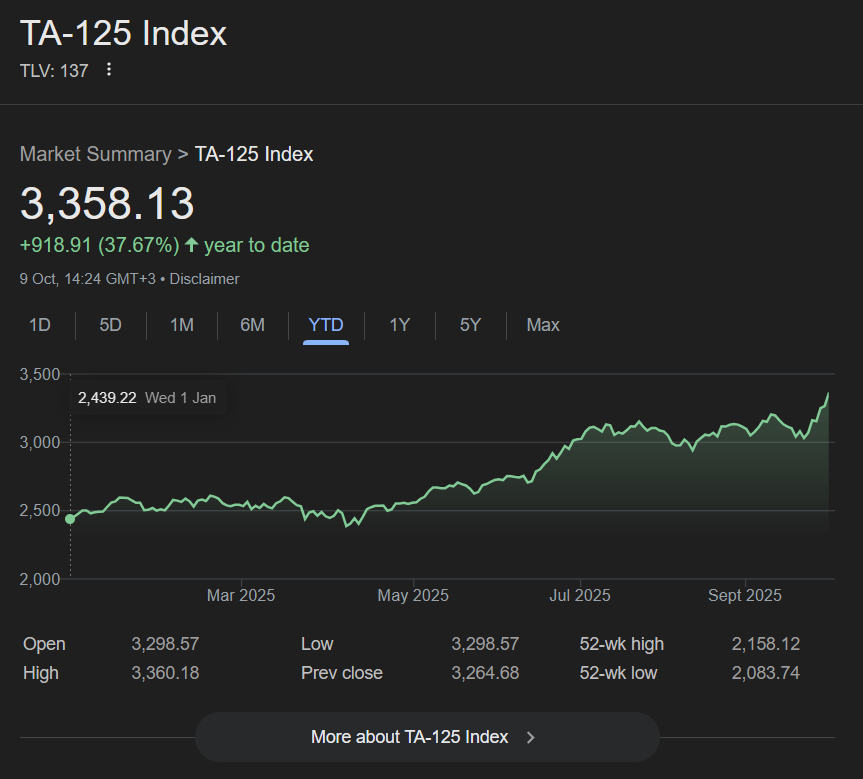Screen dimensions: 863x779
Task: Click More about TA-125 Index button
Action: pos(427,737)
